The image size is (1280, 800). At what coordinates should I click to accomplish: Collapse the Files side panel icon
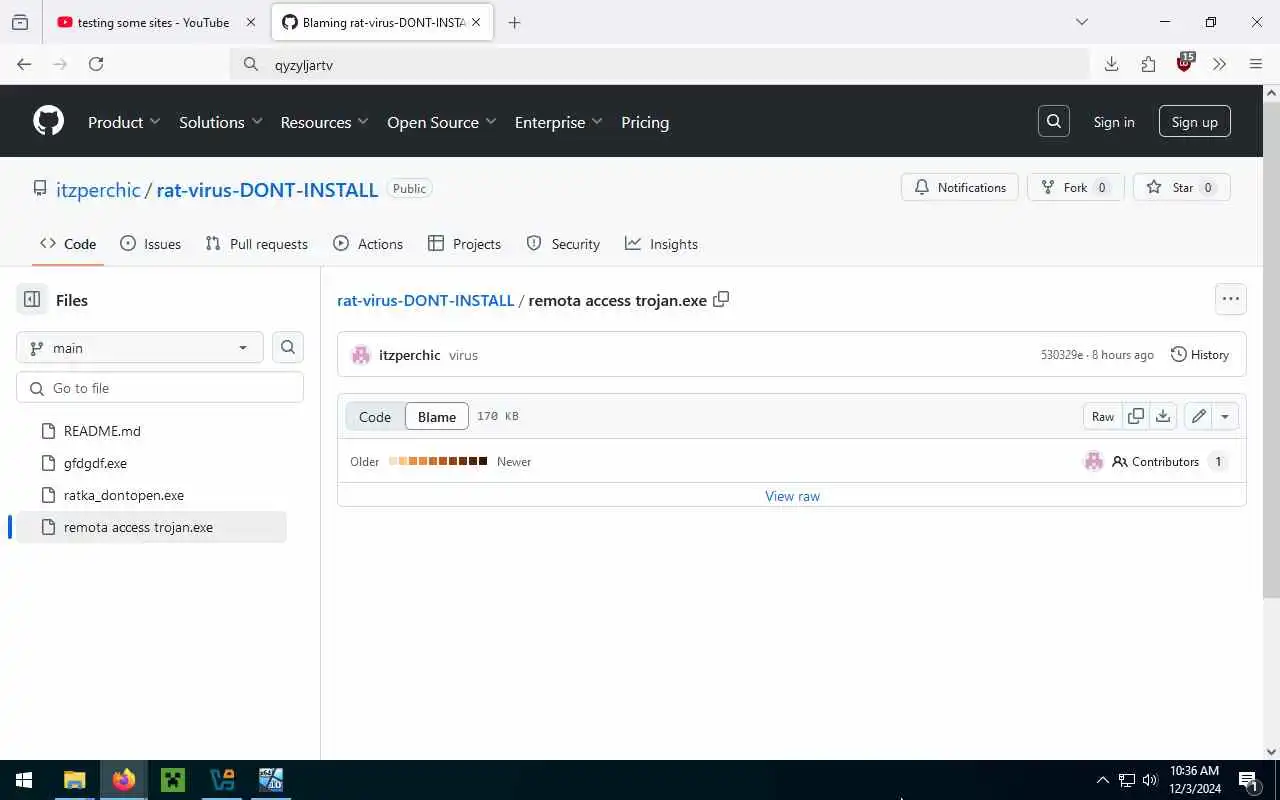(32, 300)
